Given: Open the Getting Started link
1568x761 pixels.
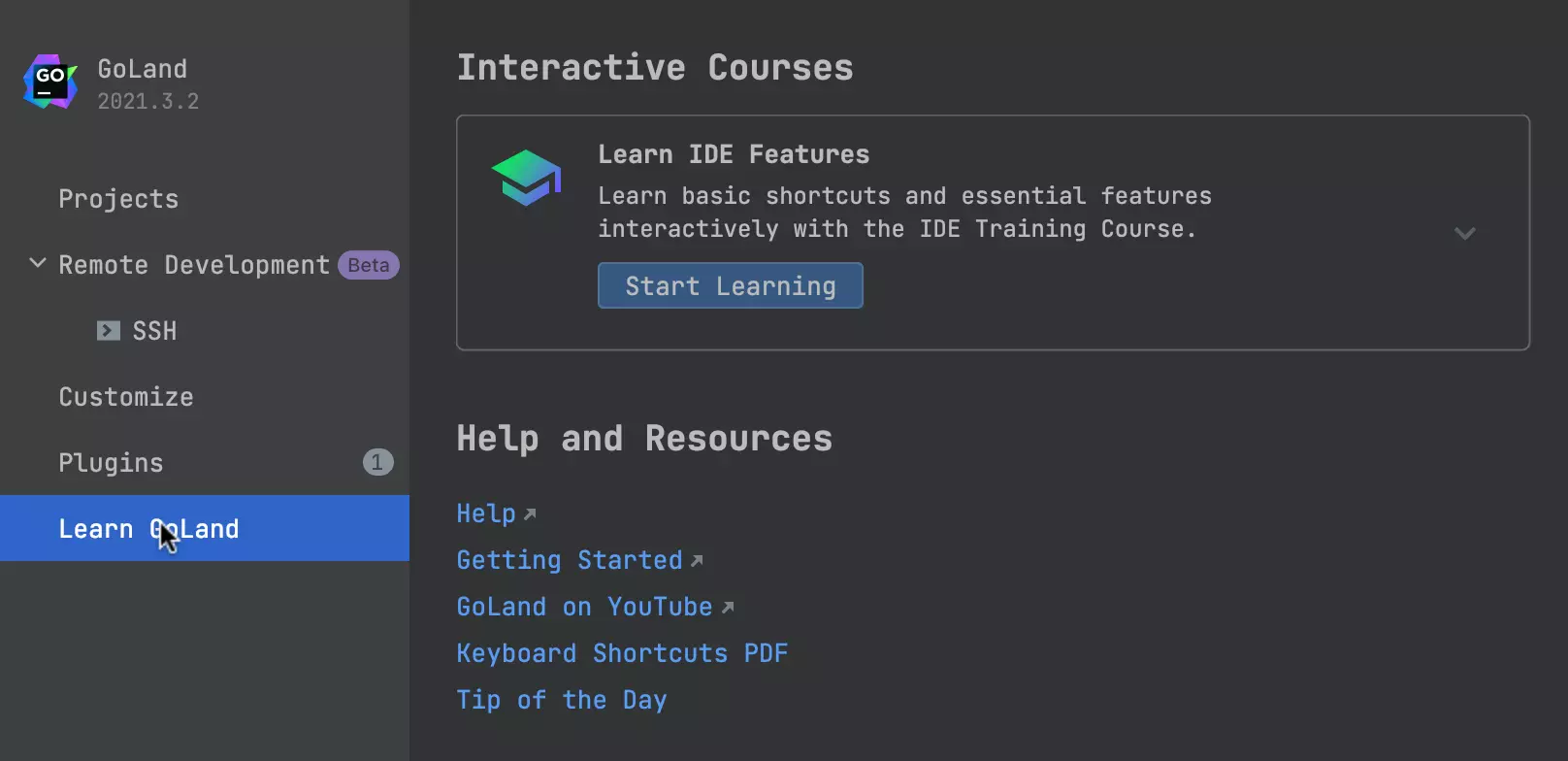Looking at the screenshot, I should tap(570, 560).
